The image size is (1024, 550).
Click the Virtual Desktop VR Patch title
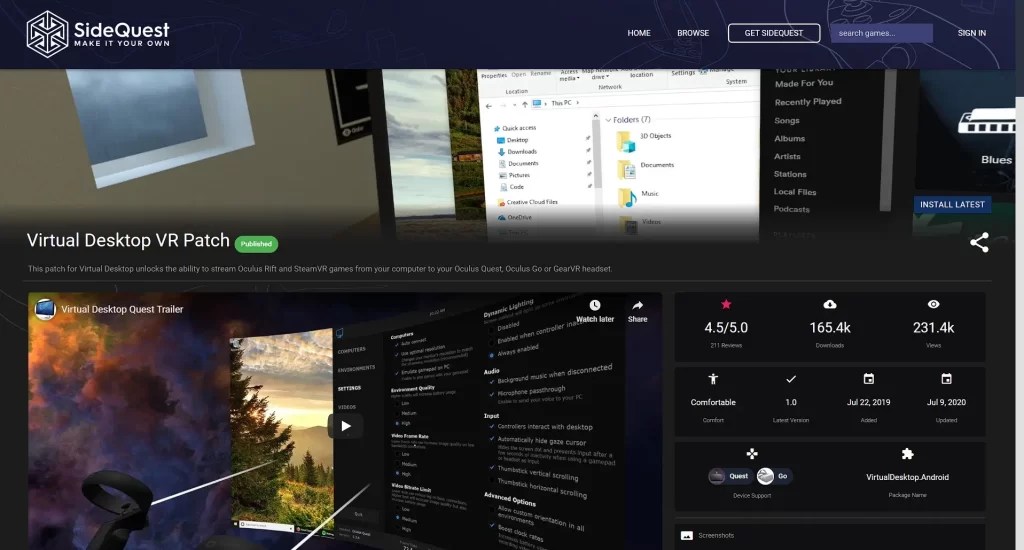[128, 240]
